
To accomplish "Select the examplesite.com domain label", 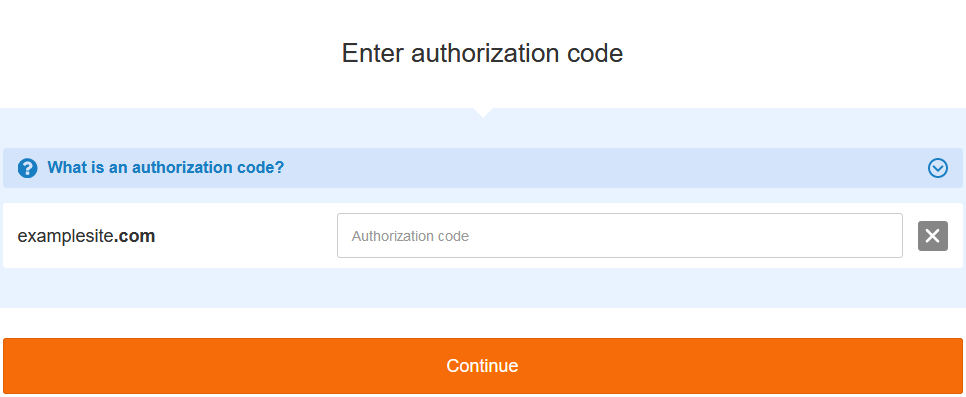I will 86,235.
